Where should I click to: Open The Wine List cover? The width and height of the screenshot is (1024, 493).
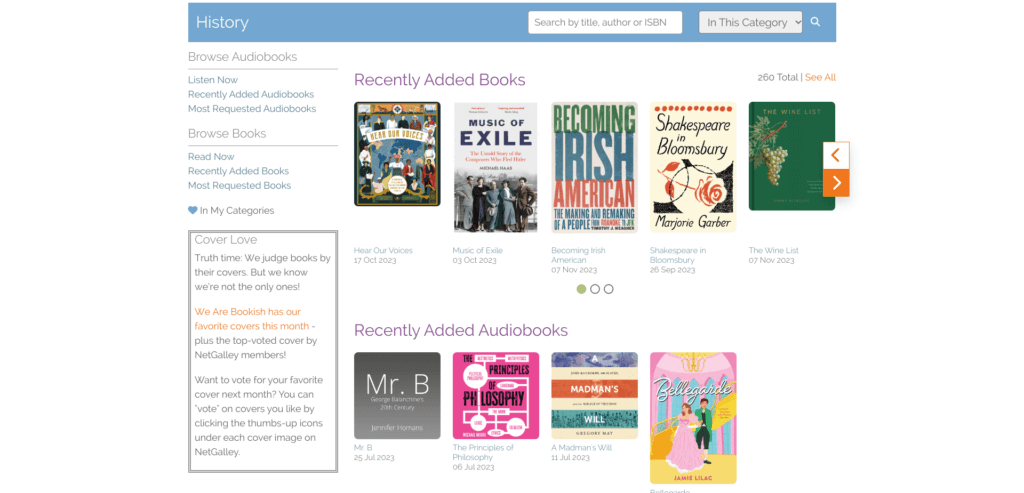792,156
